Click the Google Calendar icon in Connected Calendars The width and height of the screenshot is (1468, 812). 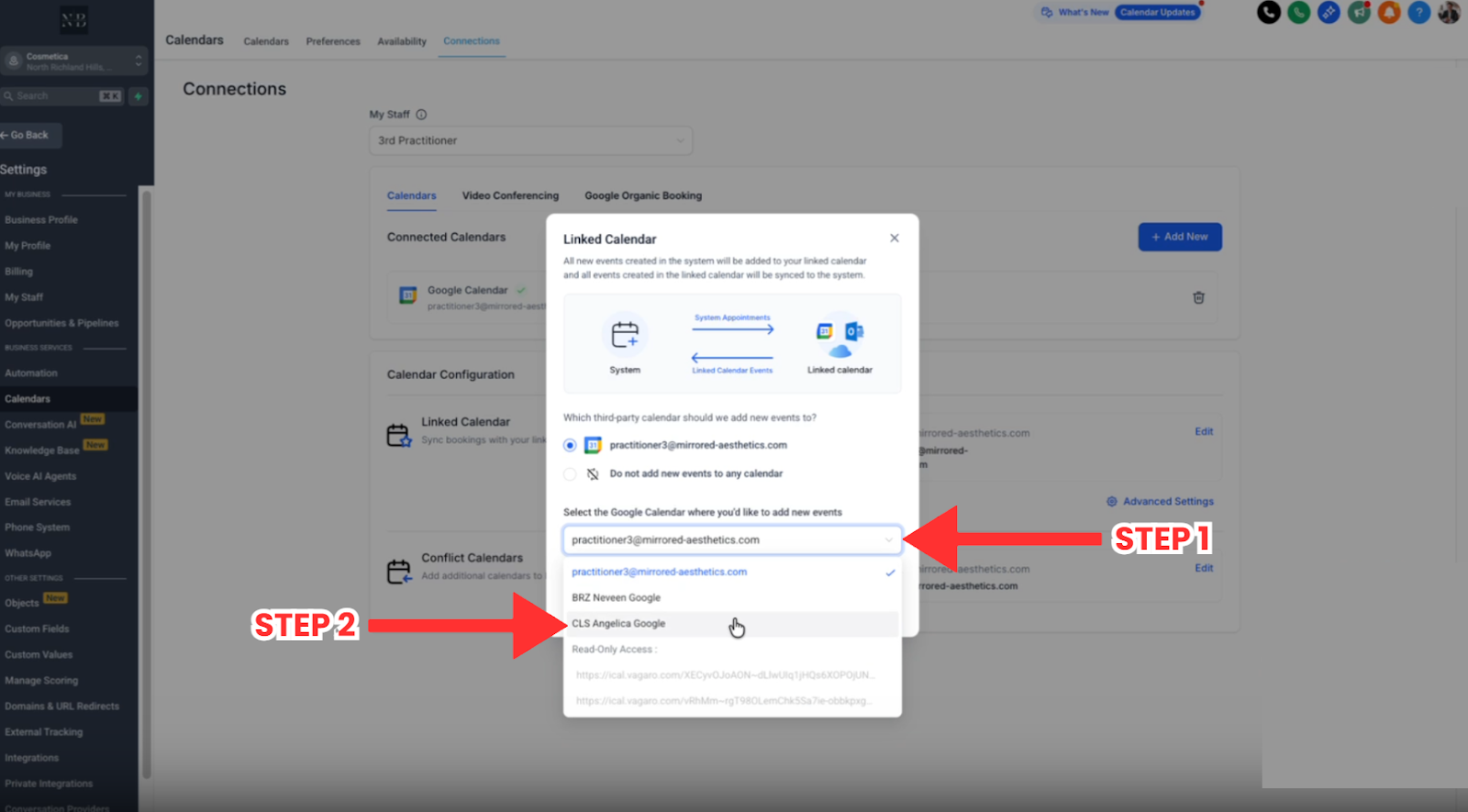(408, 295)
